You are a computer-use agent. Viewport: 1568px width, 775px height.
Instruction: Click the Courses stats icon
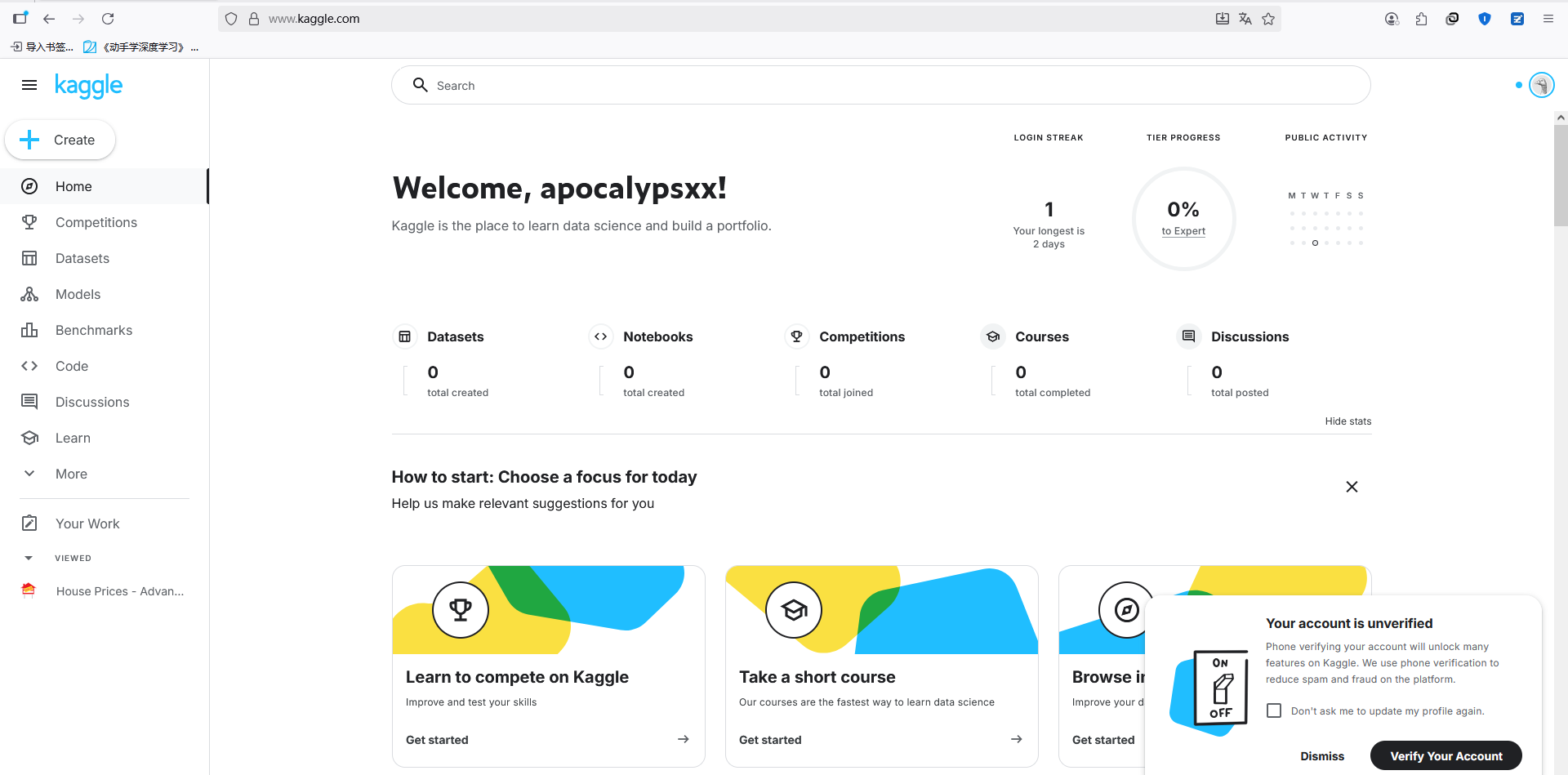tap(992, 336)
